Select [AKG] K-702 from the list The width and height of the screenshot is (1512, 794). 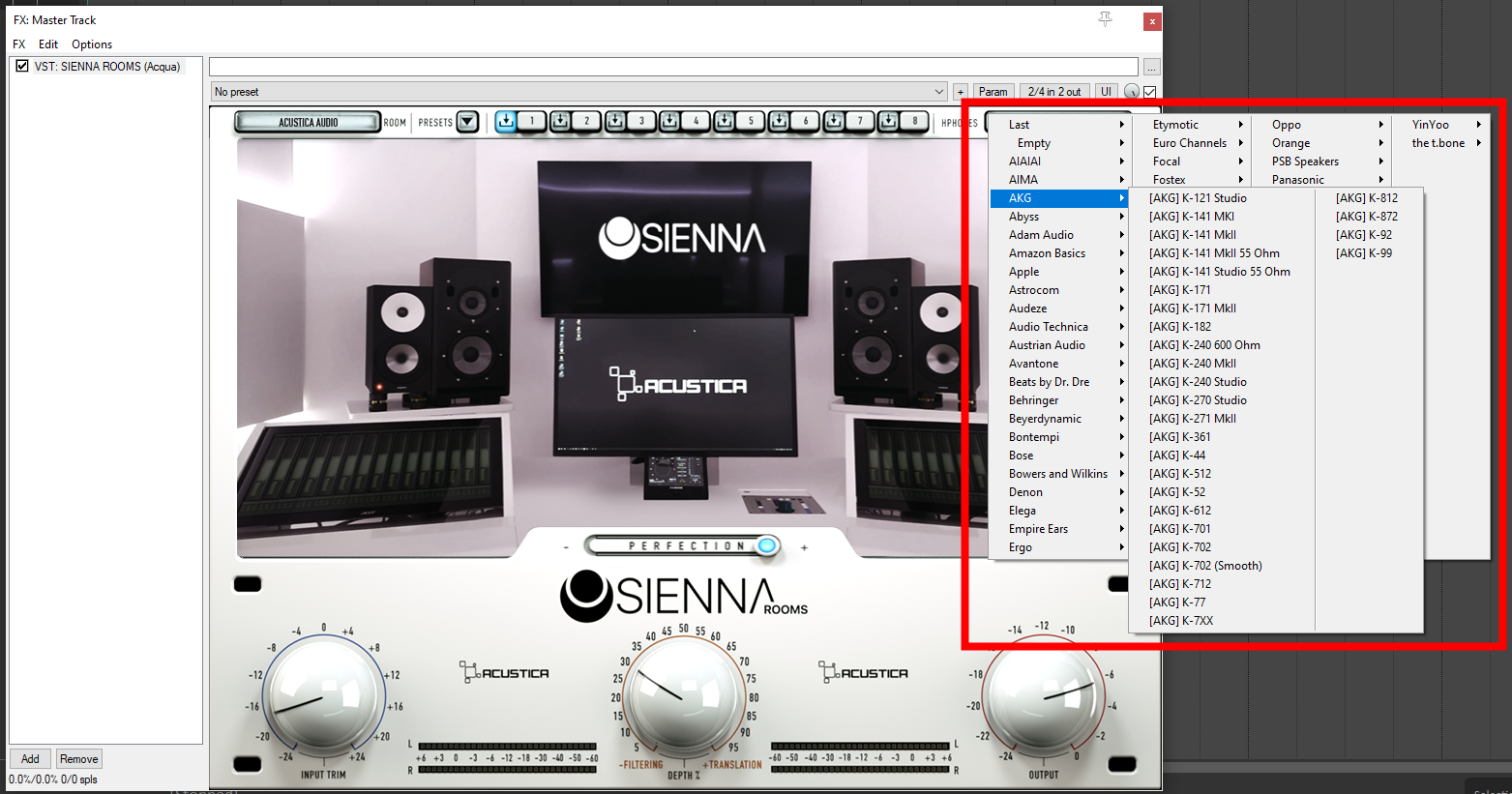[1179, 547]
